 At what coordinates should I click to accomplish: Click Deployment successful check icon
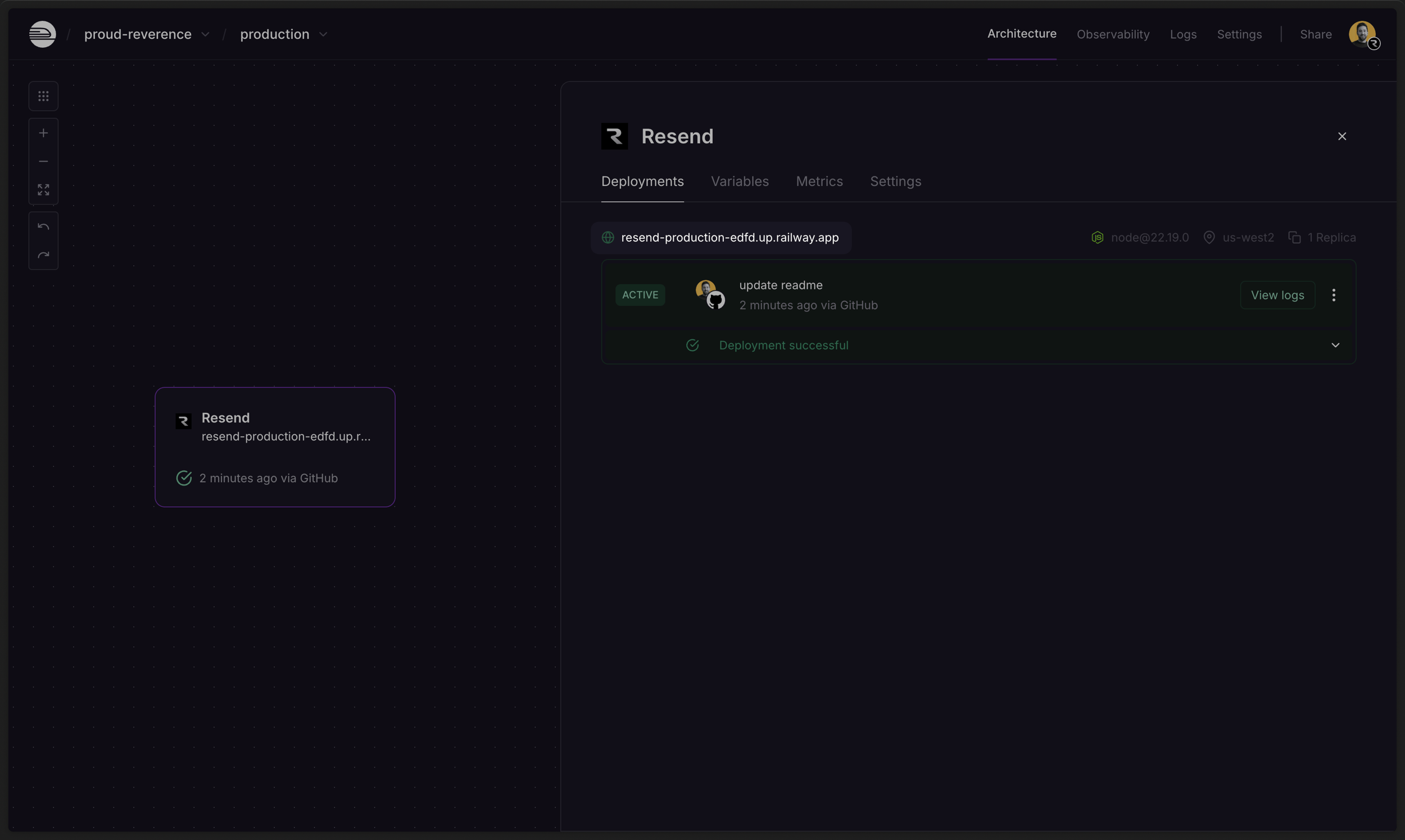pyautogui.click(x=692, y=346)
